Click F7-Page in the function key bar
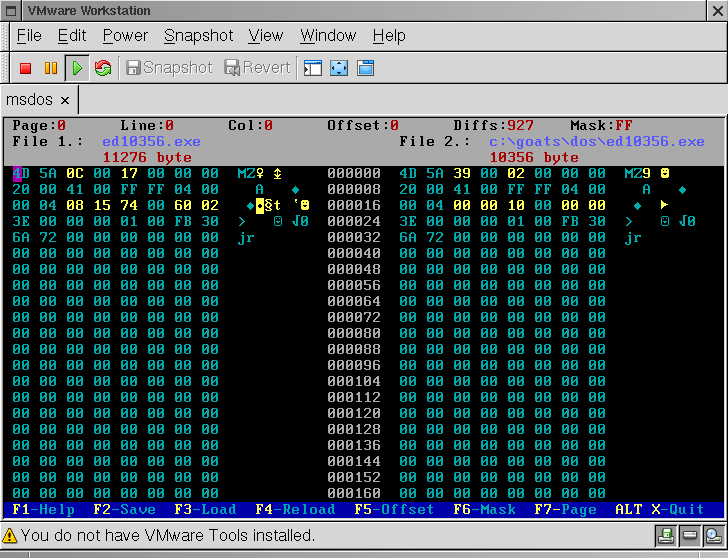 pyautogui.click(x=566, y=509)
